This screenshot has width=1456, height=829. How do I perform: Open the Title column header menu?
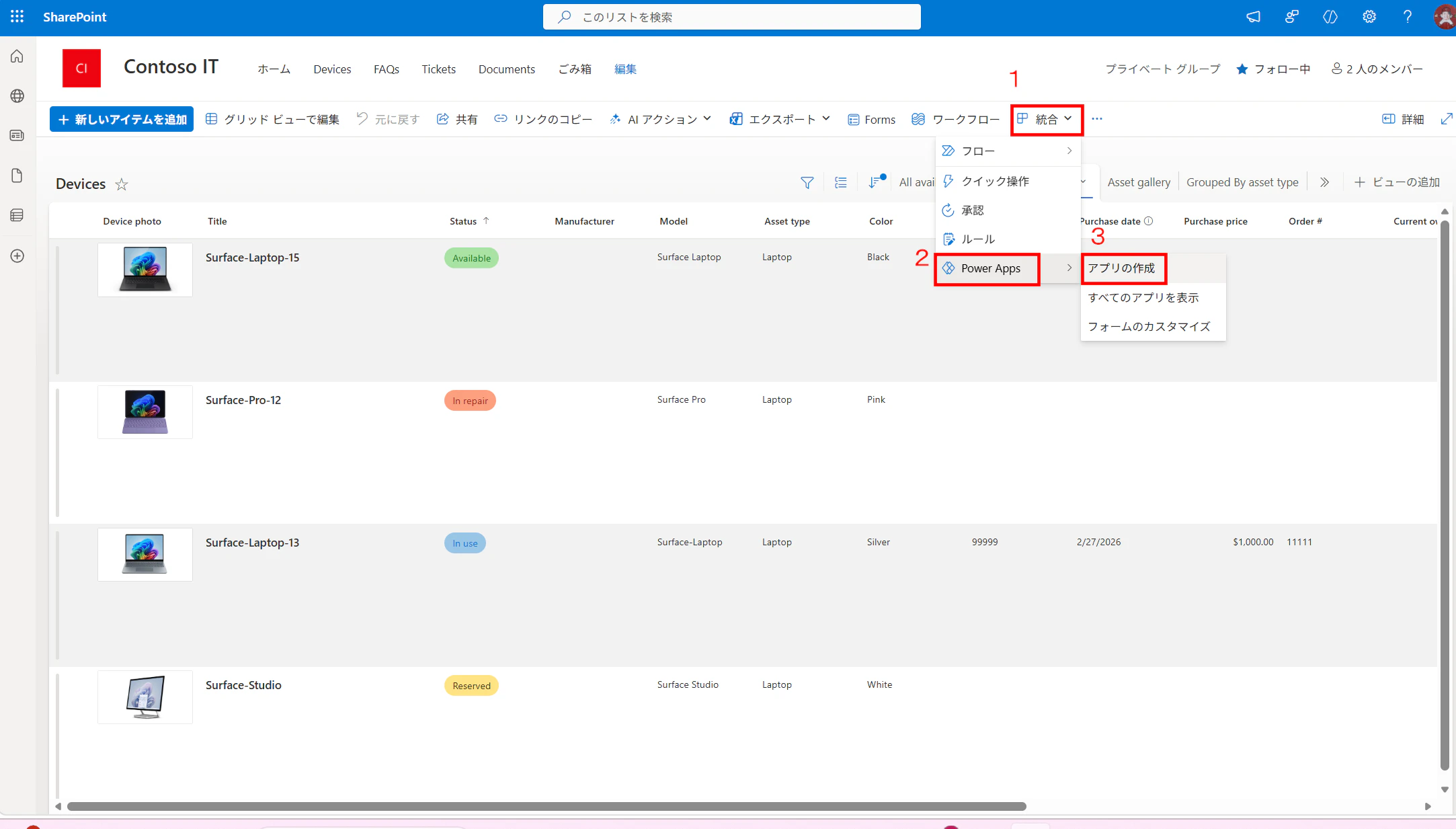217,221
